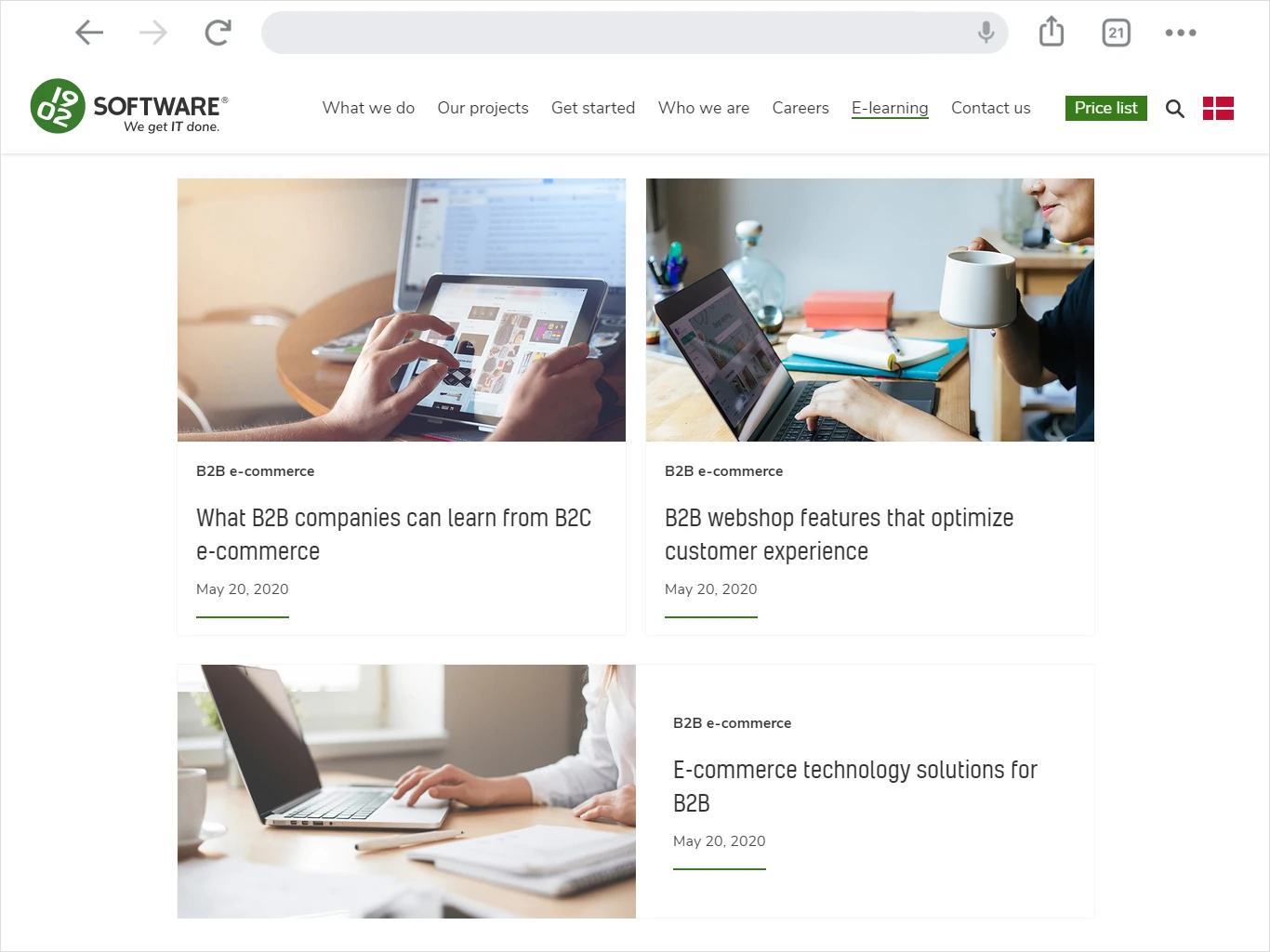This screenshot has height=952, width=1270.
Task: Go to the E-learning nav item
Action: click(890, 108)
